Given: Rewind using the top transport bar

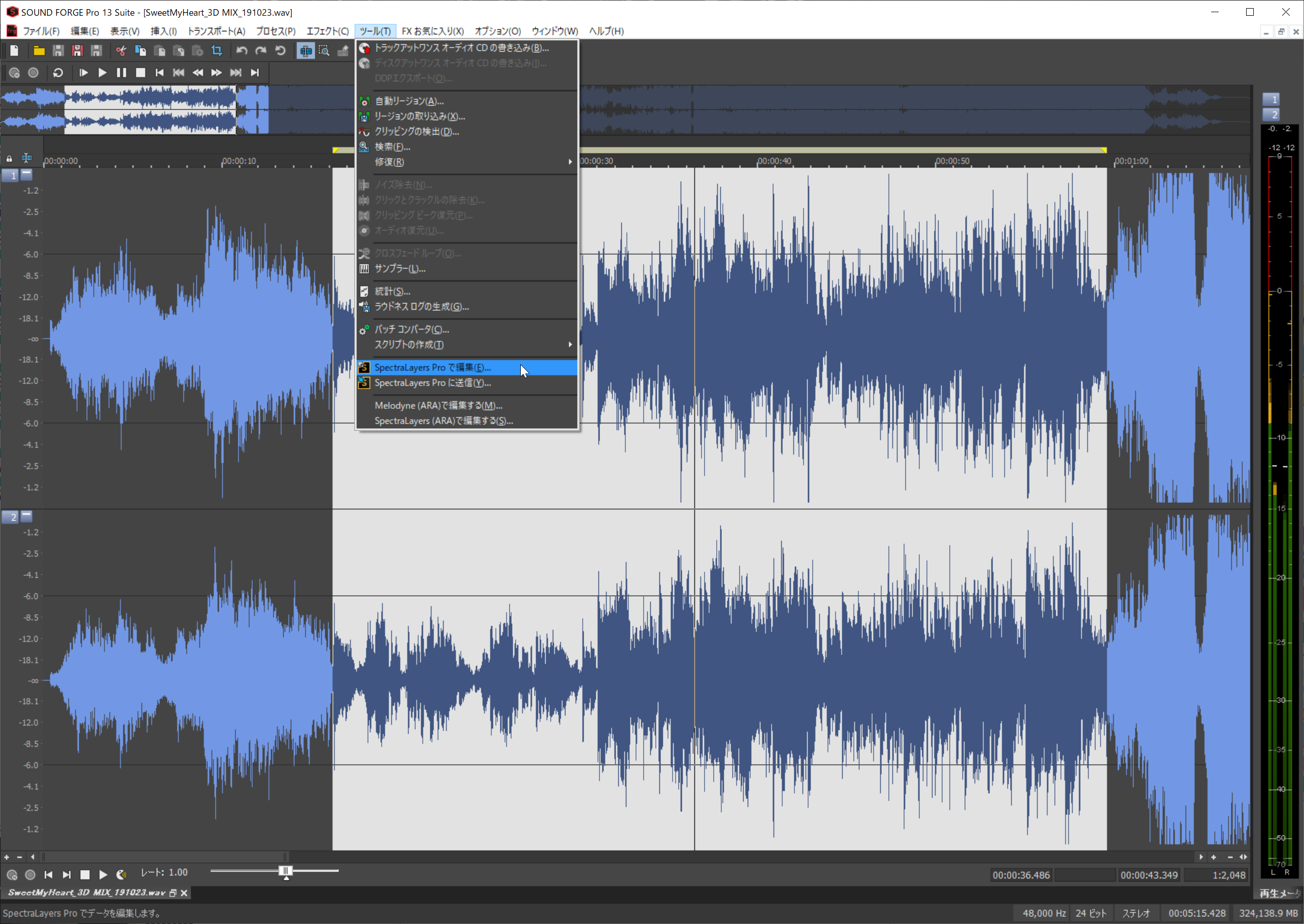Looking at the screenshot, I should (x=197, y=73).
